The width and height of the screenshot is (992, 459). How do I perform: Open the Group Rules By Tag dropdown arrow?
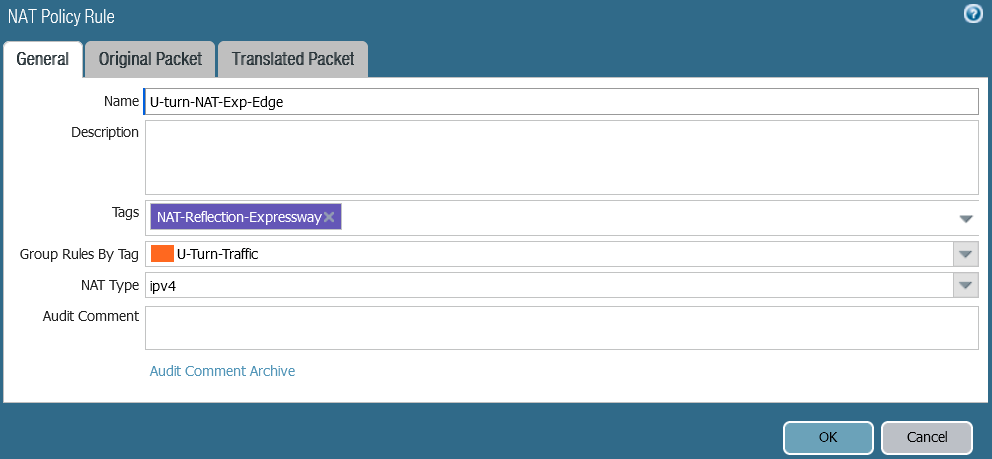click(x=965, y=254)
